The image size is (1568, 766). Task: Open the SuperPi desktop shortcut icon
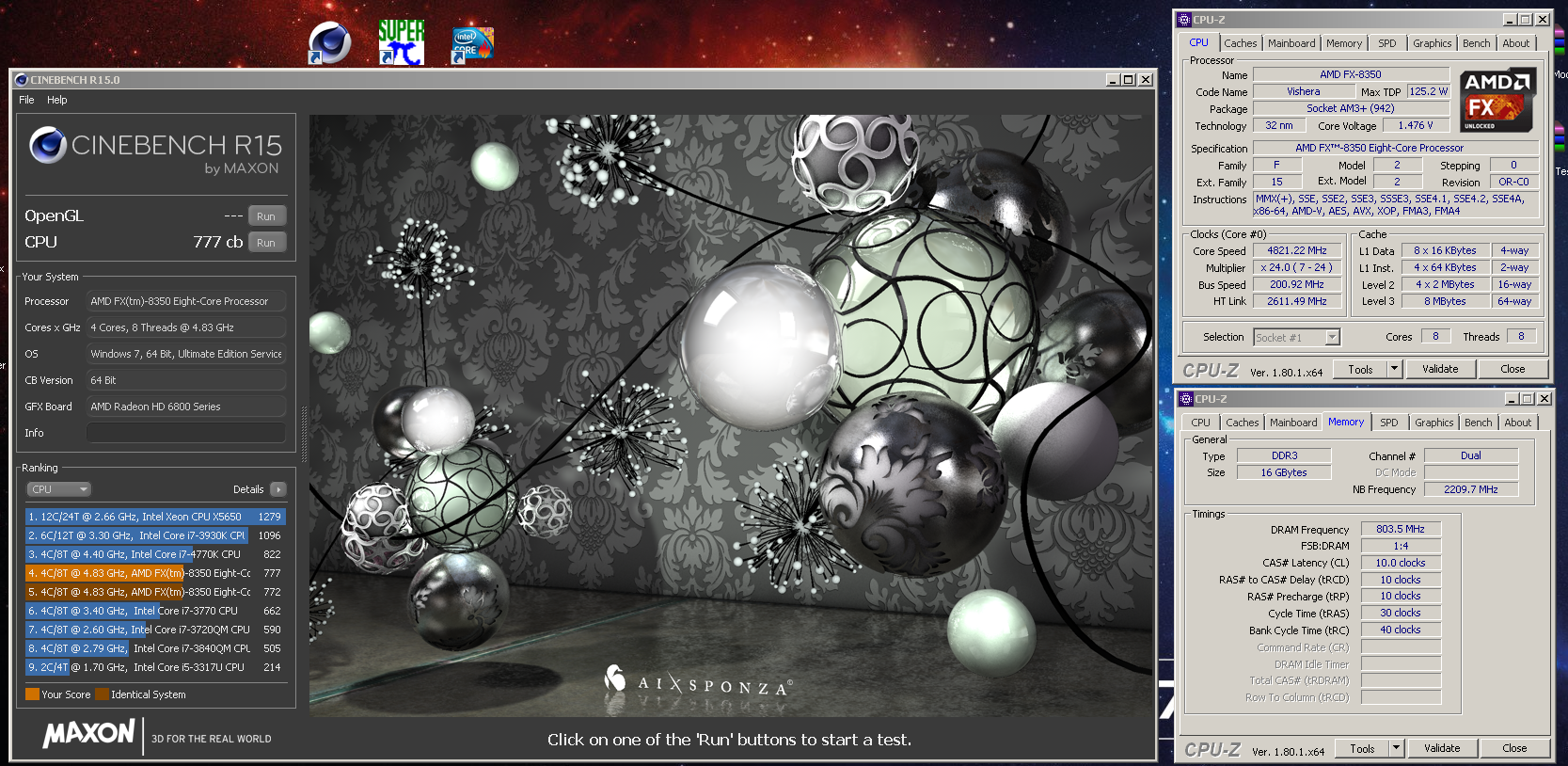402,42
